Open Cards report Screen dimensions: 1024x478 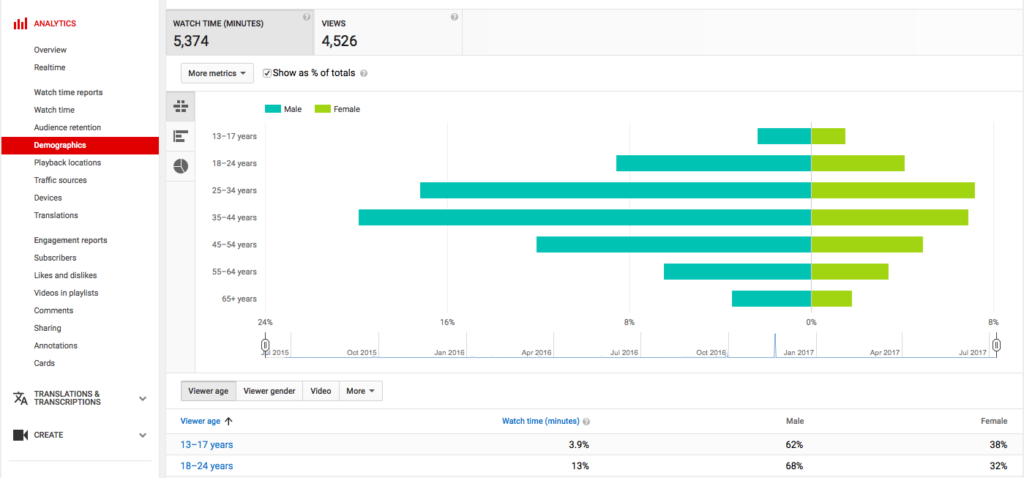pyautogui.click(x=44, y=364)
